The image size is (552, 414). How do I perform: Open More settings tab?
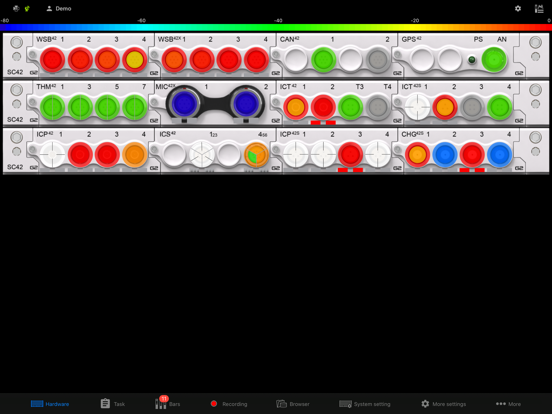tap(444, 404)
